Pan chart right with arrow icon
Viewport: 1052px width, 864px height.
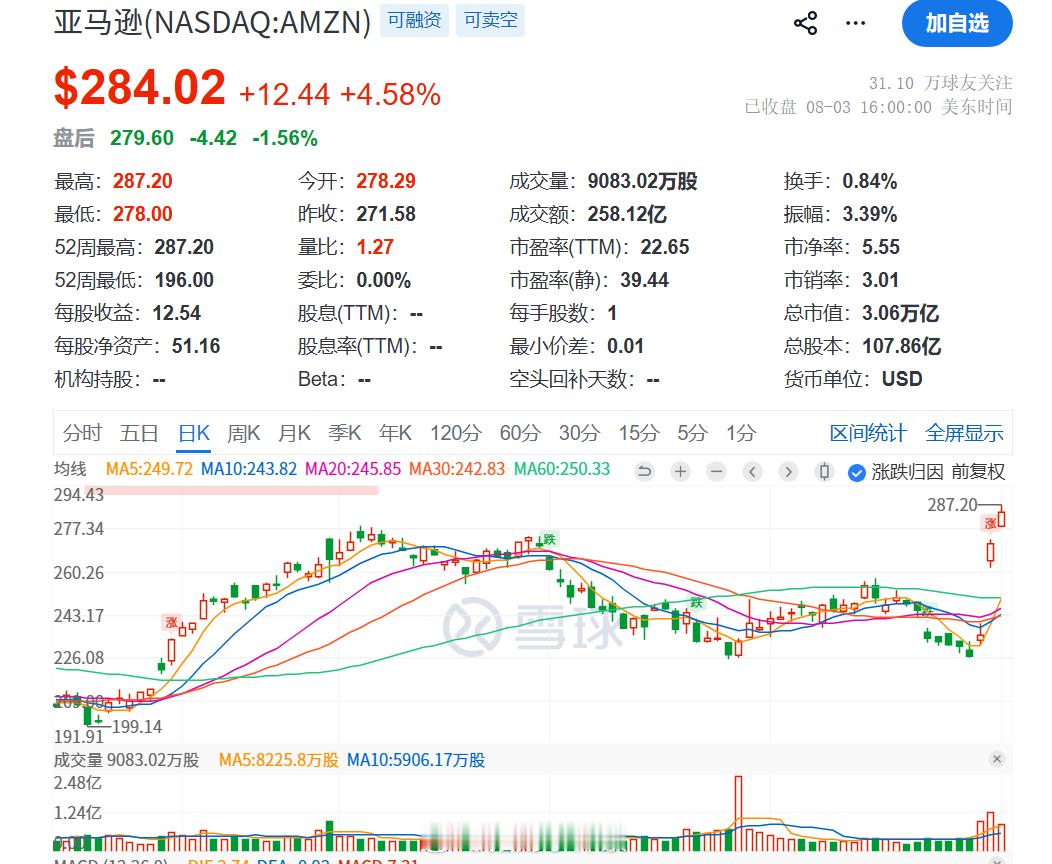(788, 472)
